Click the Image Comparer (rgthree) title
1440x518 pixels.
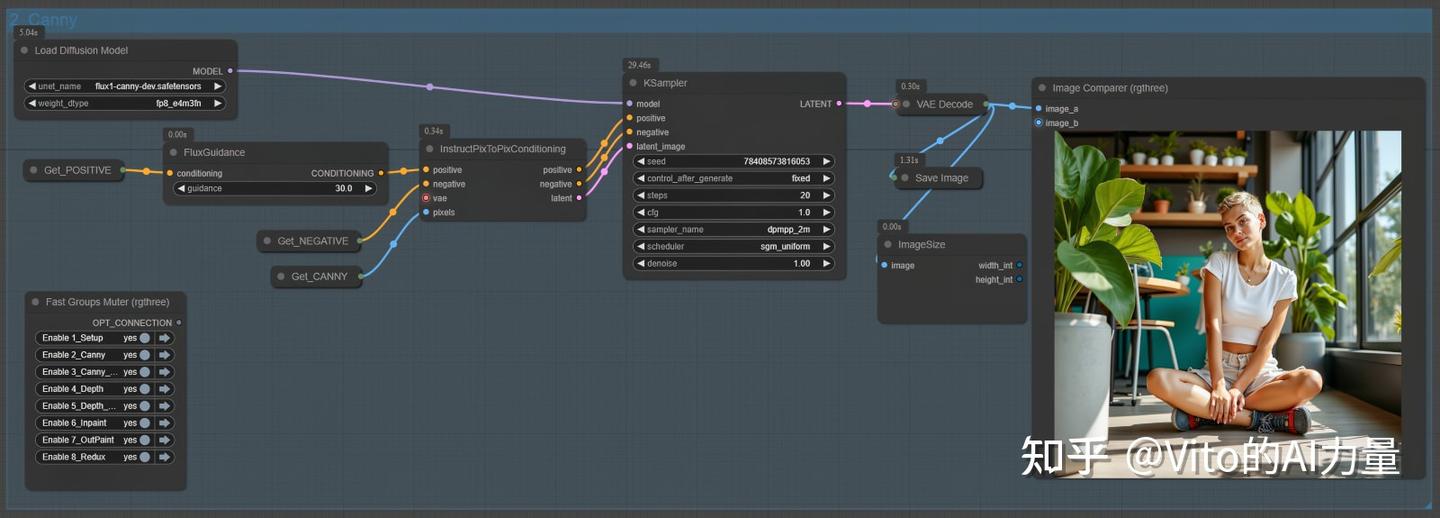coord(1110,88)
